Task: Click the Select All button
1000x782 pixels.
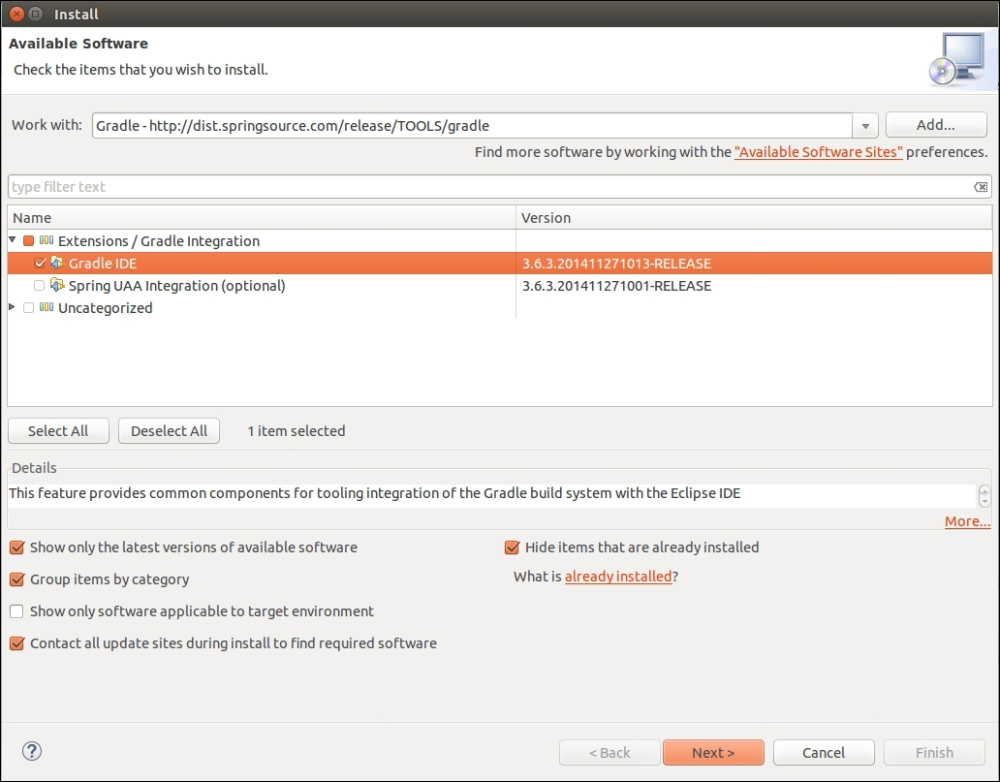Action: pyautogui.click(x=58, y=431)
